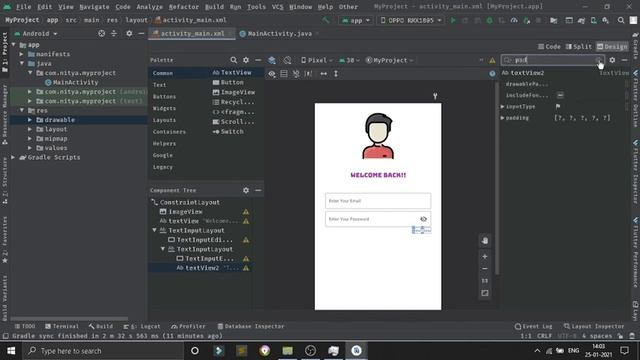Expand the padding attribute row
The width and height of the screenshot is (640, 360).
(503, 118)
